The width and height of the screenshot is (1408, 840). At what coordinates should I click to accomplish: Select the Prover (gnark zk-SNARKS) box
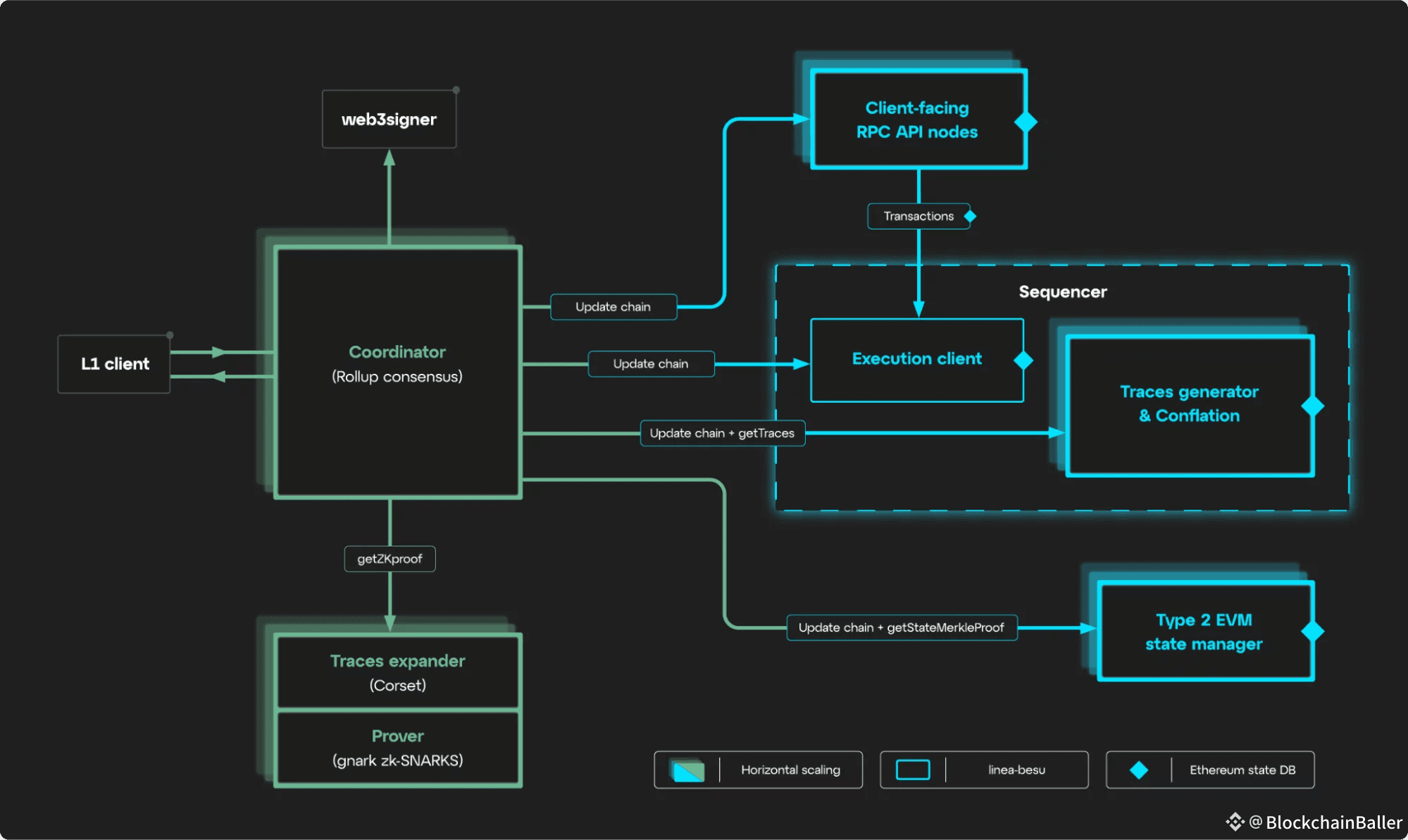[x=398, y=748]
